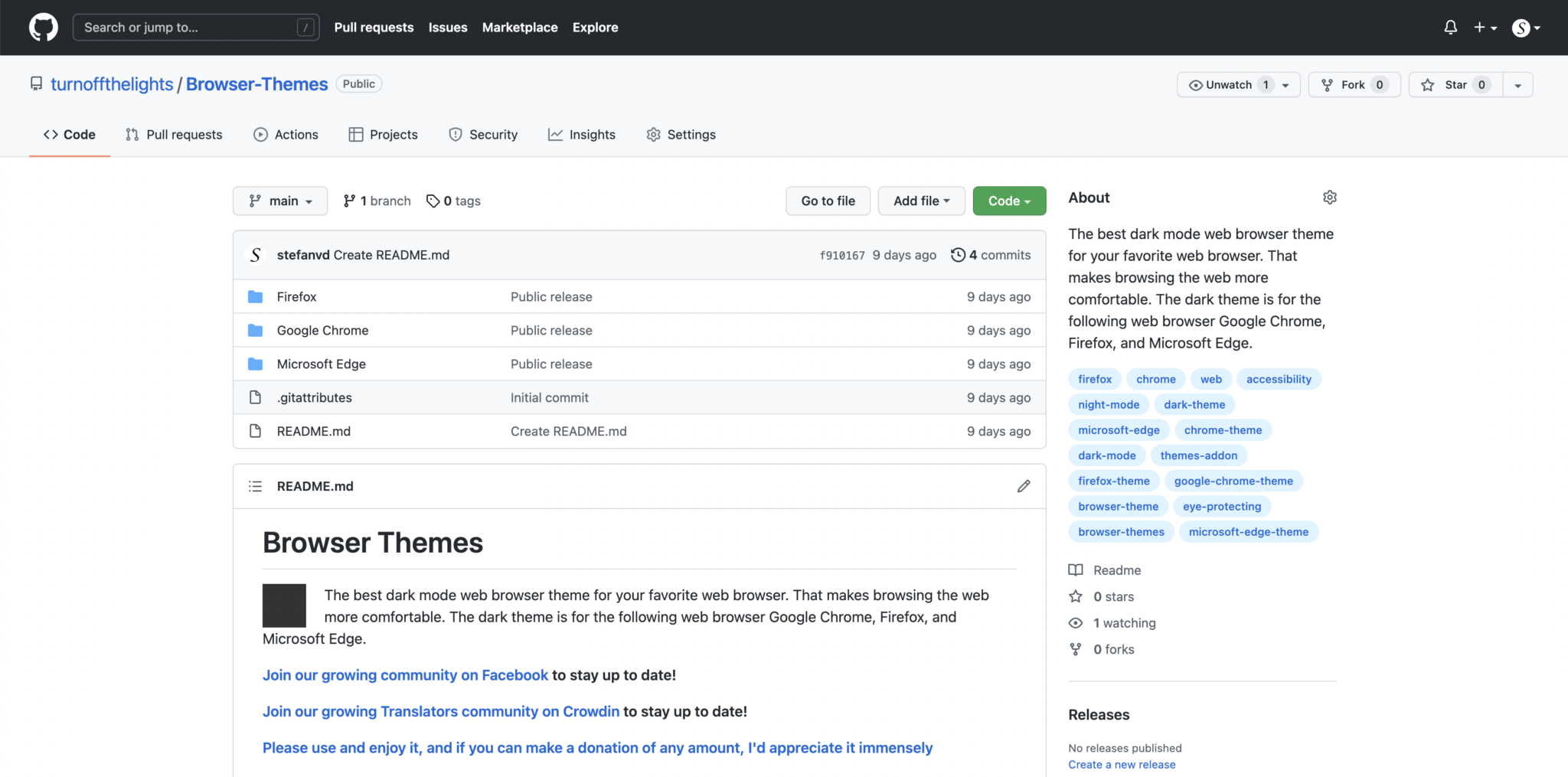Expand the main branch selector

click(x=279, y=201)
